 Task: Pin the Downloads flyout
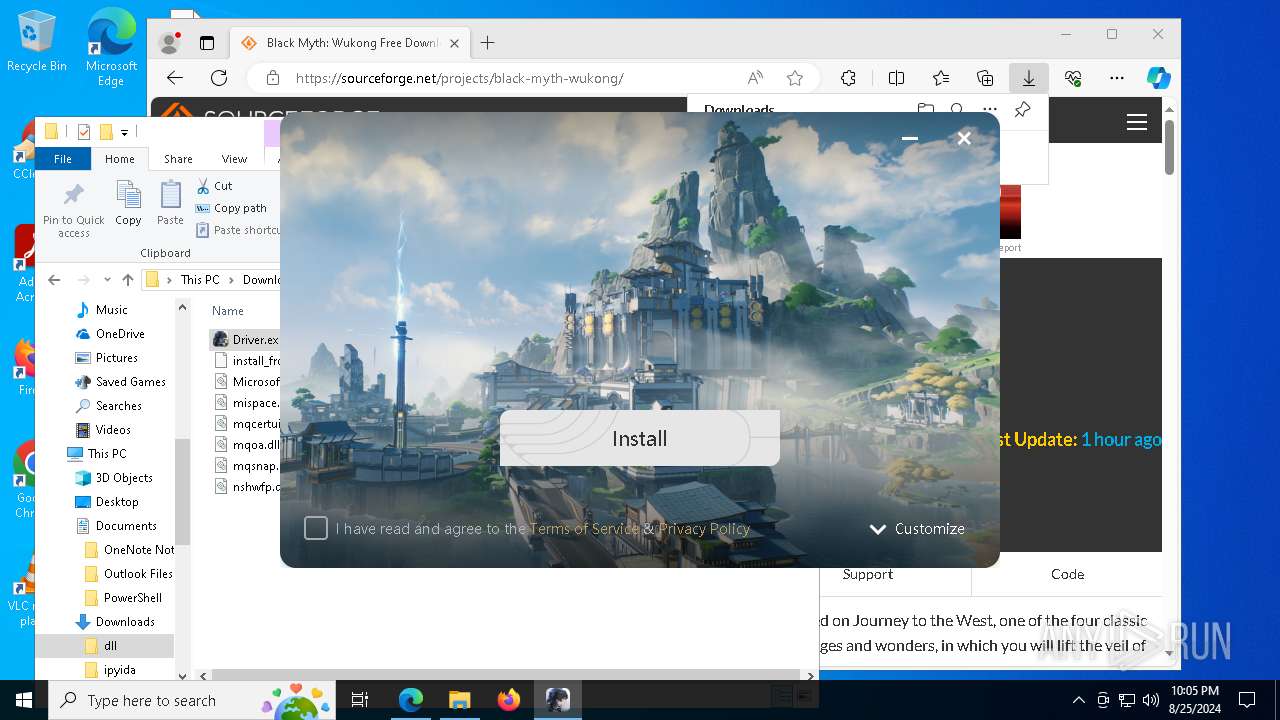1022,110
